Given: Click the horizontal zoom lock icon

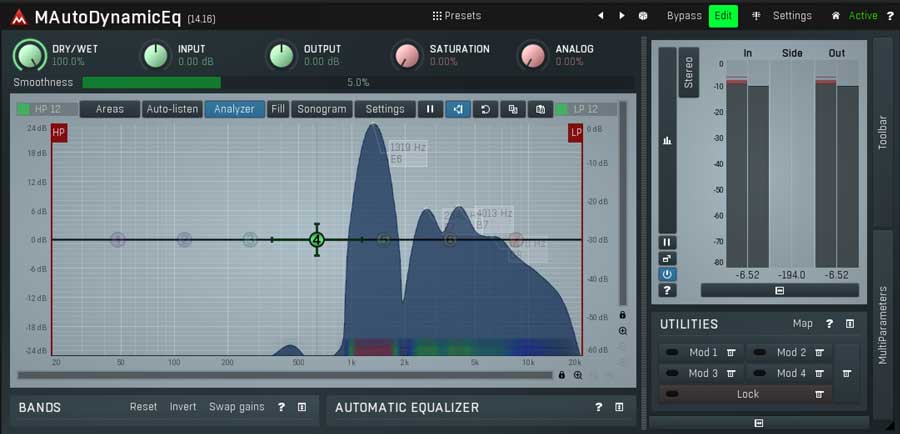Looking at the screenshot, I should [561, 375].
